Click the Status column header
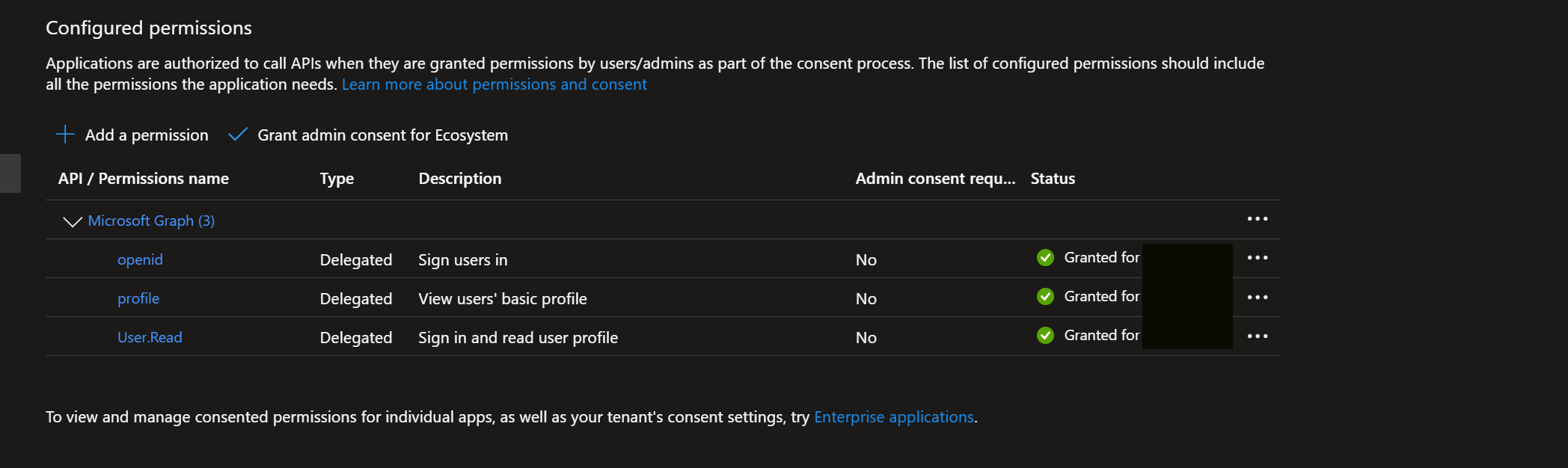The image size is (1568, 468). click(x=1053, y=179)
